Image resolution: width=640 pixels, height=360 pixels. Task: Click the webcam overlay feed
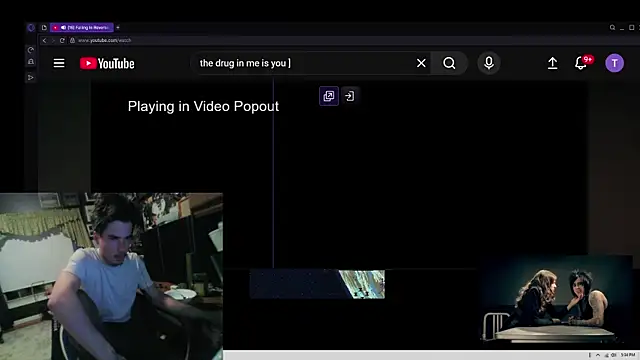[111, 276]
